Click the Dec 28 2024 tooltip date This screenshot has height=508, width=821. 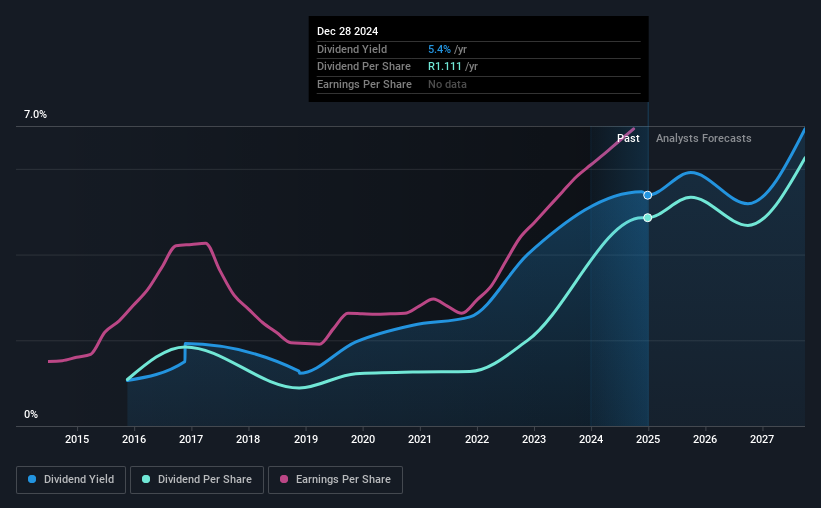pos(347,31)
